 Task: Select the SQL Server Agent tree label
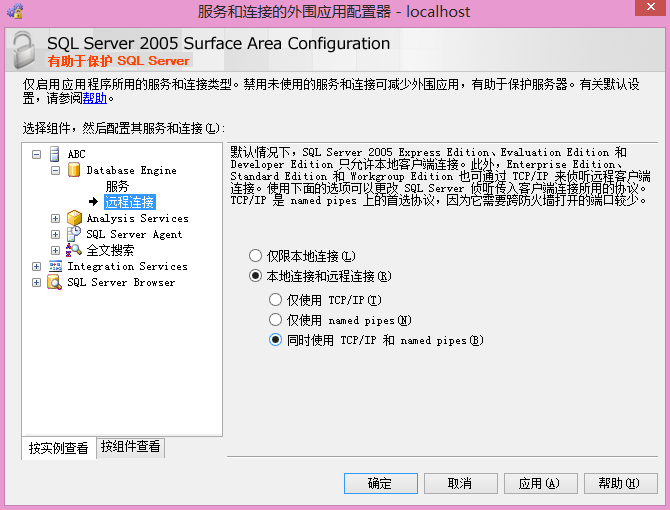pos(134,234)
